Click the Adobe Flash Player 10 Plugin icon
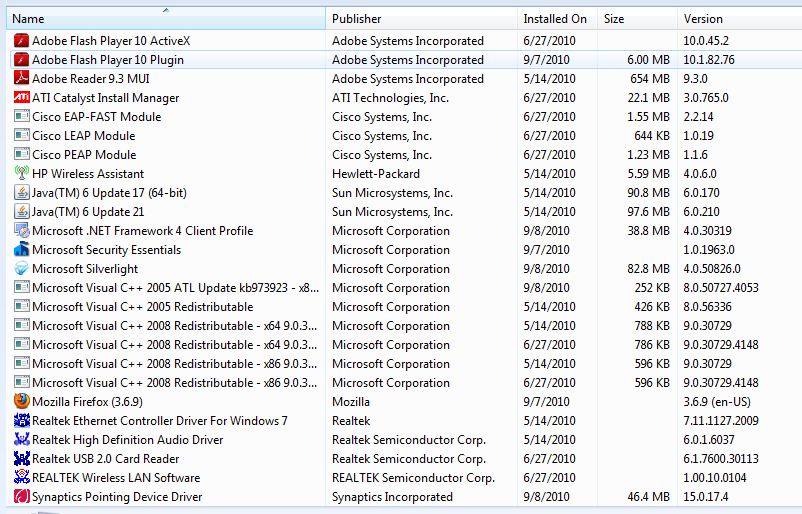 click(21, 59)
